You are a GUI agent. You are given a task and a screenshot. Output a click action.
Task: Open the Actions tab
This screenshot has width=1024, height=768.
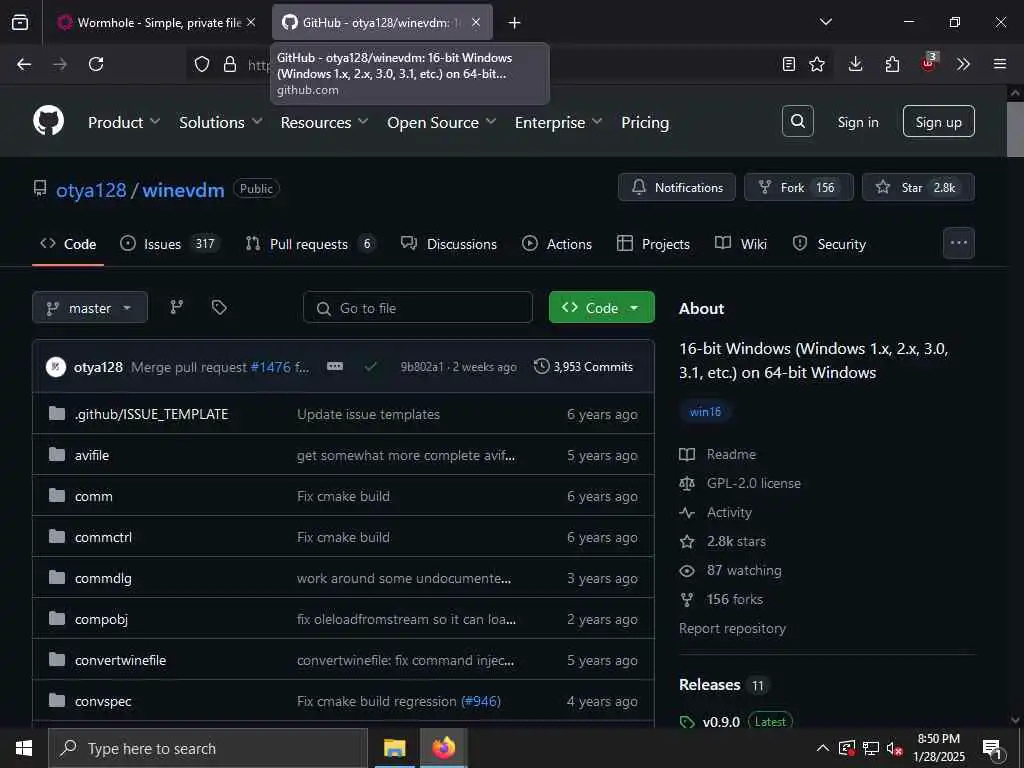tap(557, 244)
